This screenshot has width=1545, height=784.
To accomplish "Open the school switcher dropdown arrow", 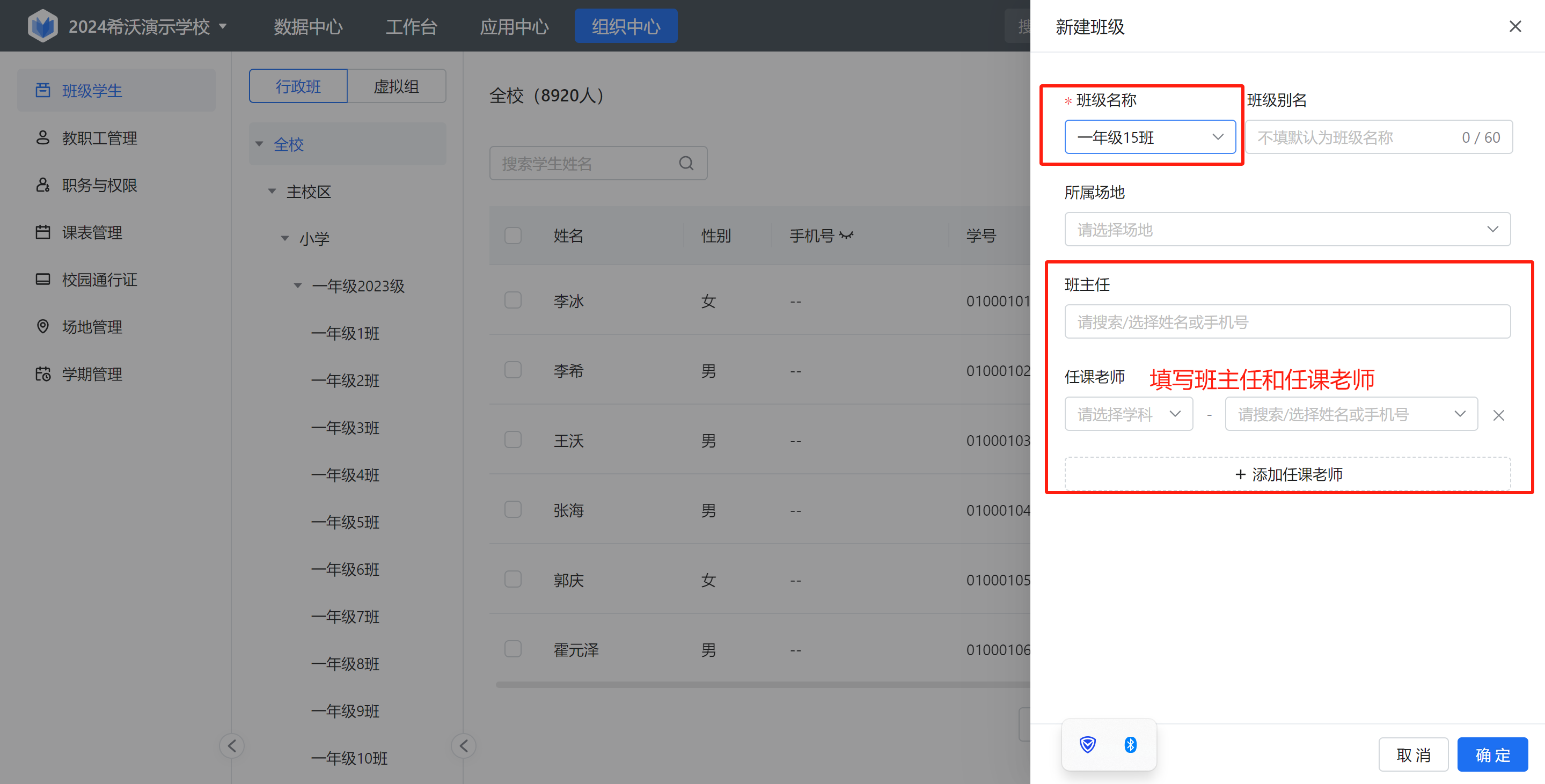I will (x=223, y=26).
